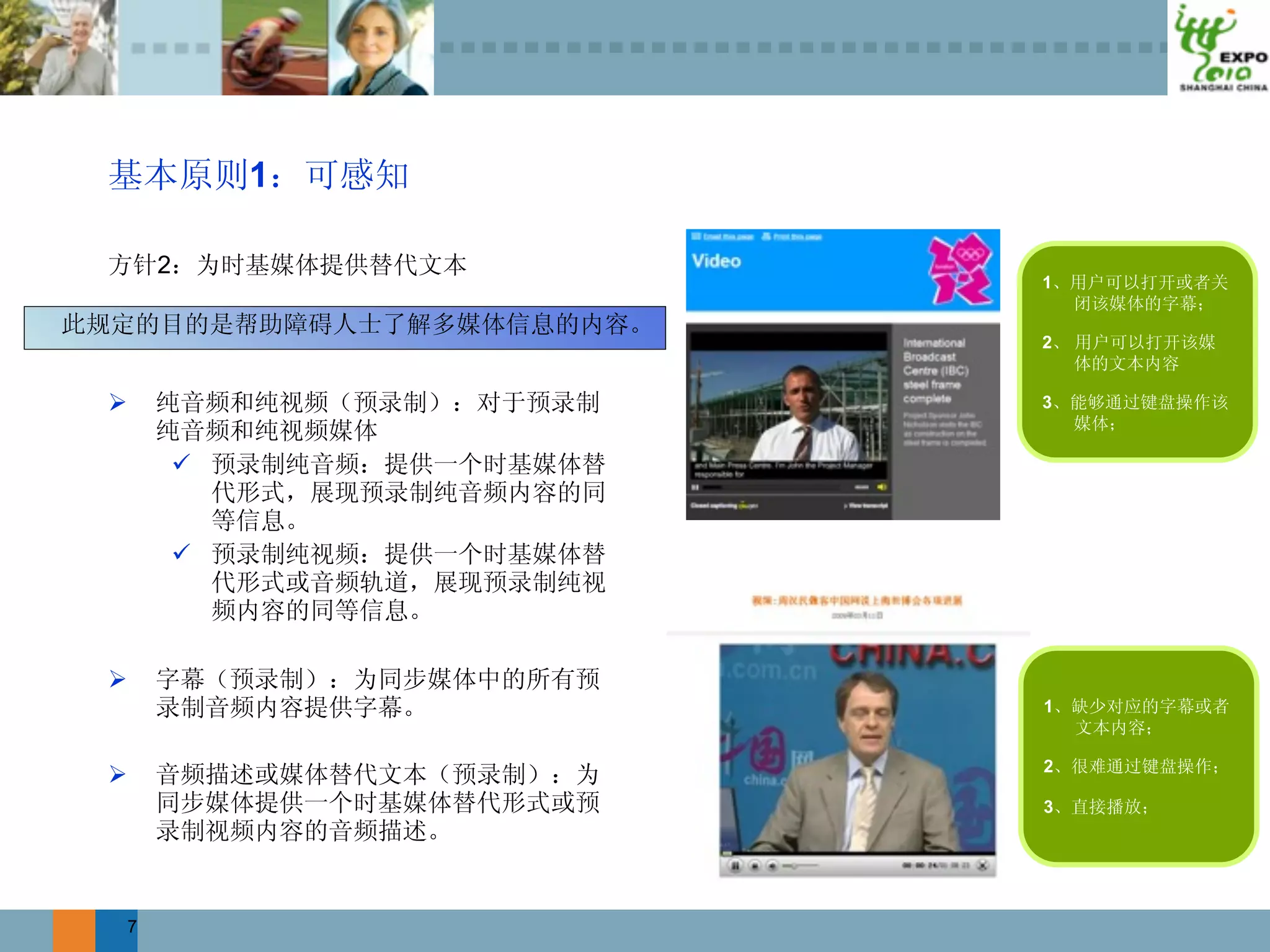Click the red Chinese video headline
Image resolution: width=1270 pixels, height=952 pixels.
[856, 600]
